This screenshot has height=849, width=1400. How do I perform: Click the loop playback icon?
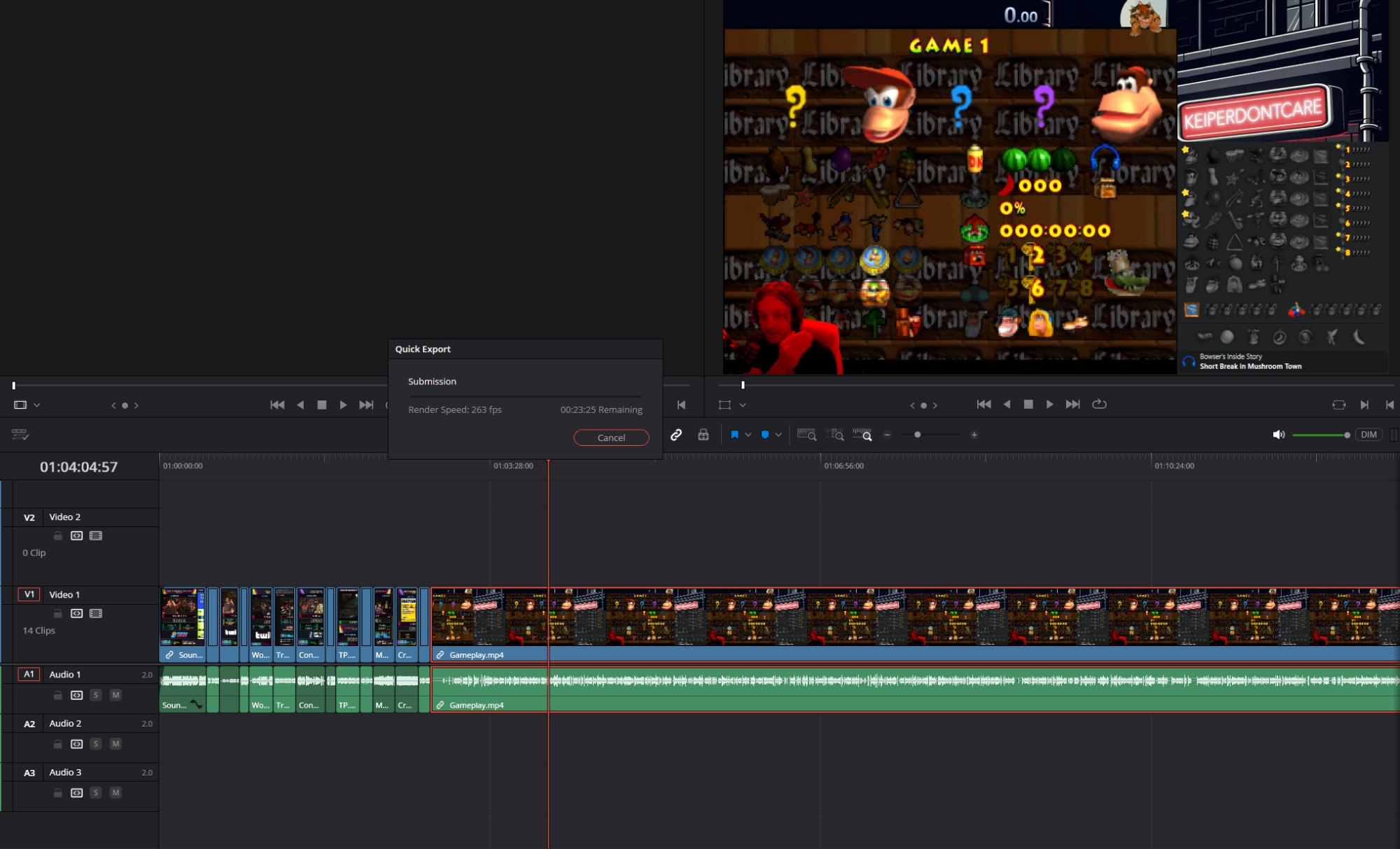pyautogui.click(x=1099, y=405)
